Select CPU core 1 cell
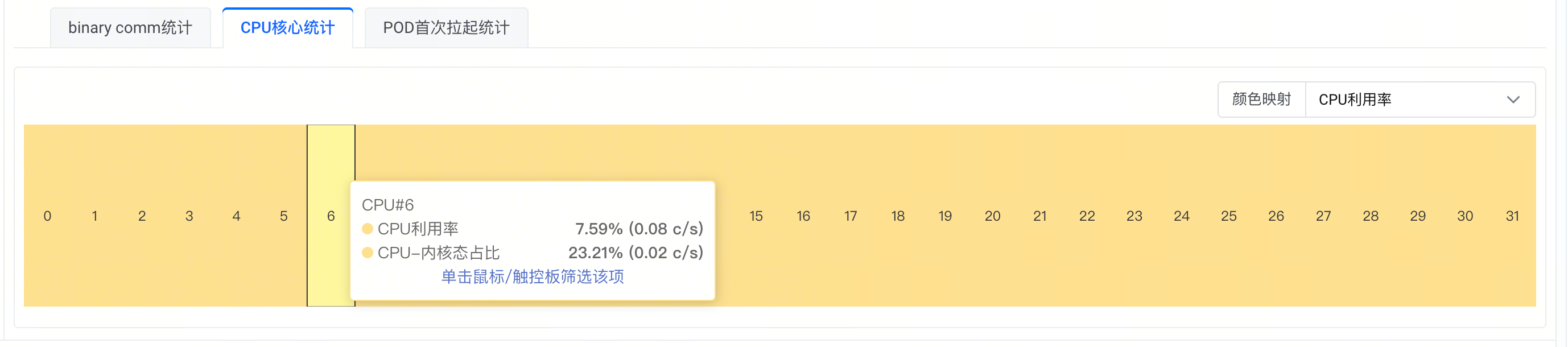The image size is (1568, 347). click(94, 216)
